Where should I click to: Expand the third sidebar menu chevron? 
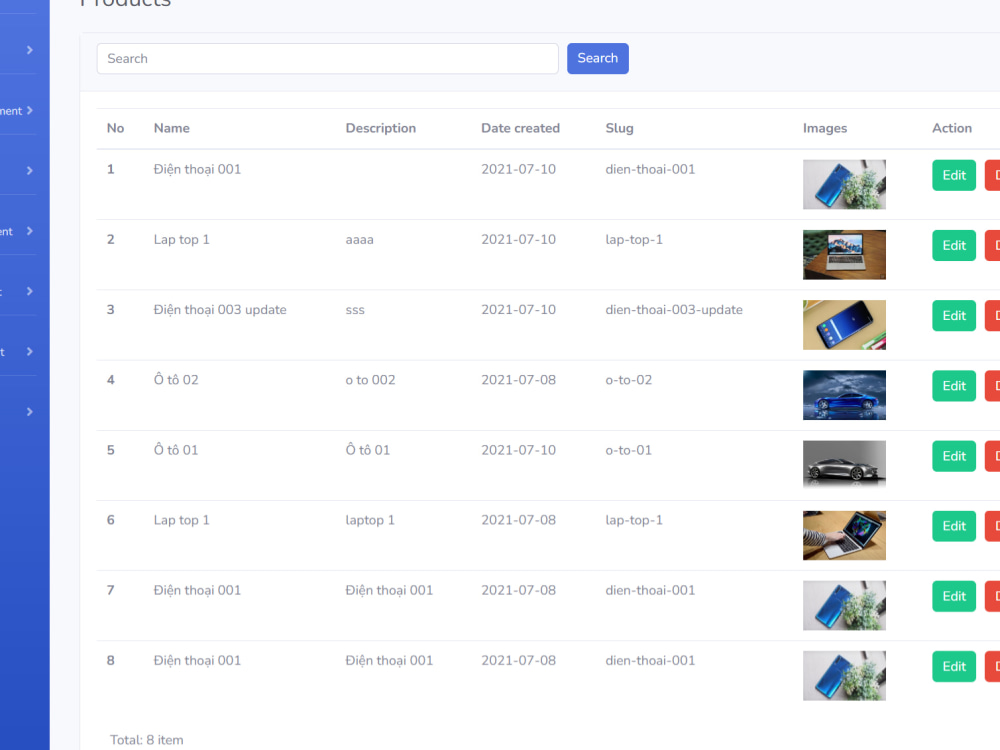[29, 170]
